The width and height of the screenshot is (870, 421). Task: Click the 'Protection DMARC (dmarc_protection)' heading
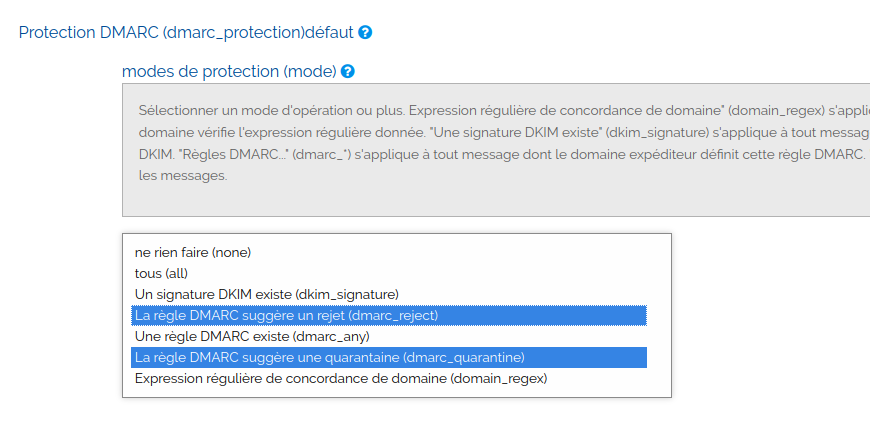pyautogui.click(x=161, y=32)
